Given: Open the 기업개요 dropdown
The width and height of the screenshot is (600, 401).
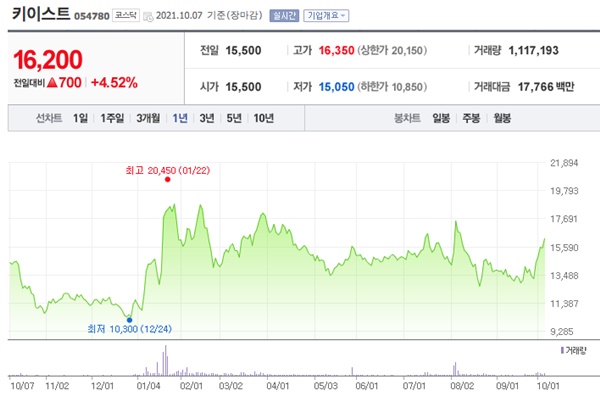Looking at the screenshot, I should (326, 16).
